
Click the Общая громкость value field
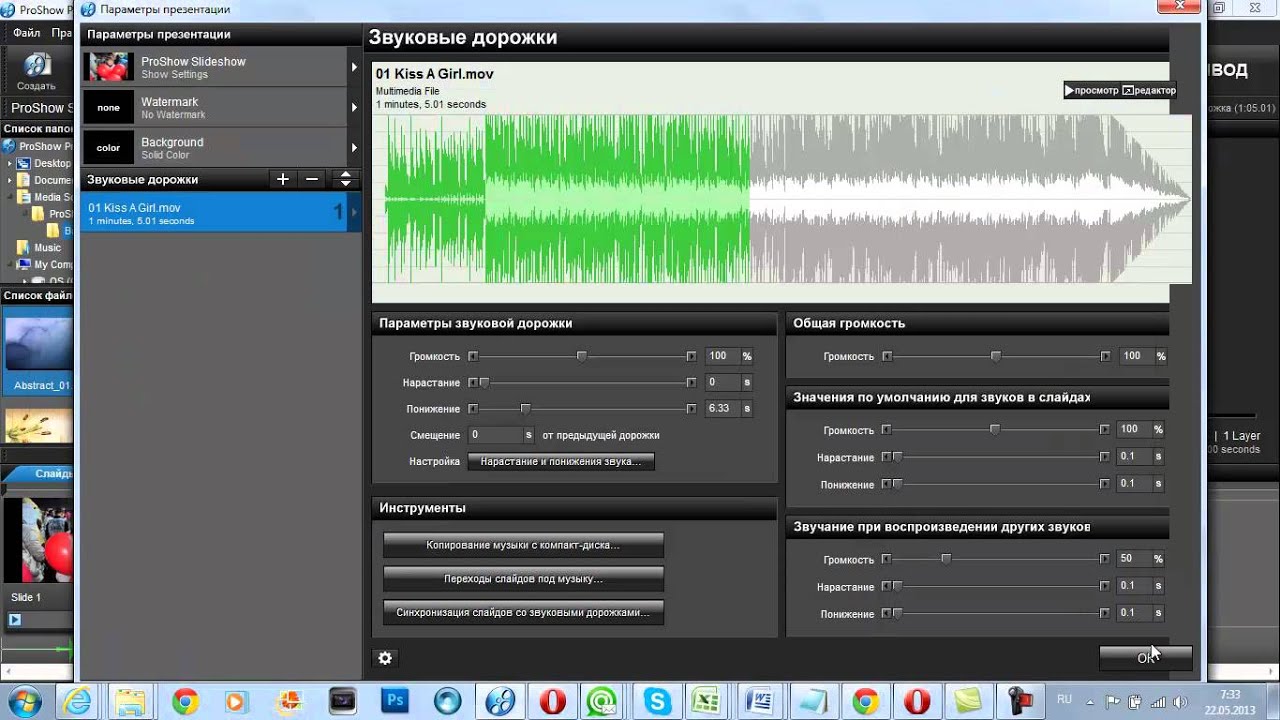1136,356
